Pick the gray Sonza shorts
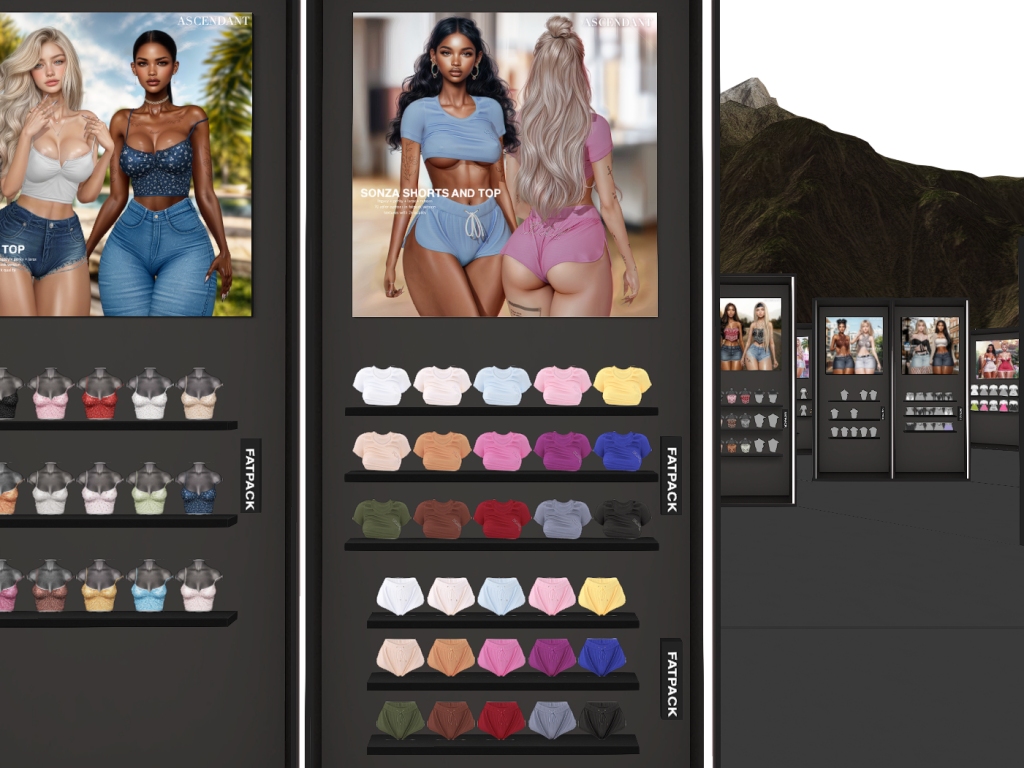This screenshot has height=768, width=1024. pyautogui.click(x=551, y=720)
